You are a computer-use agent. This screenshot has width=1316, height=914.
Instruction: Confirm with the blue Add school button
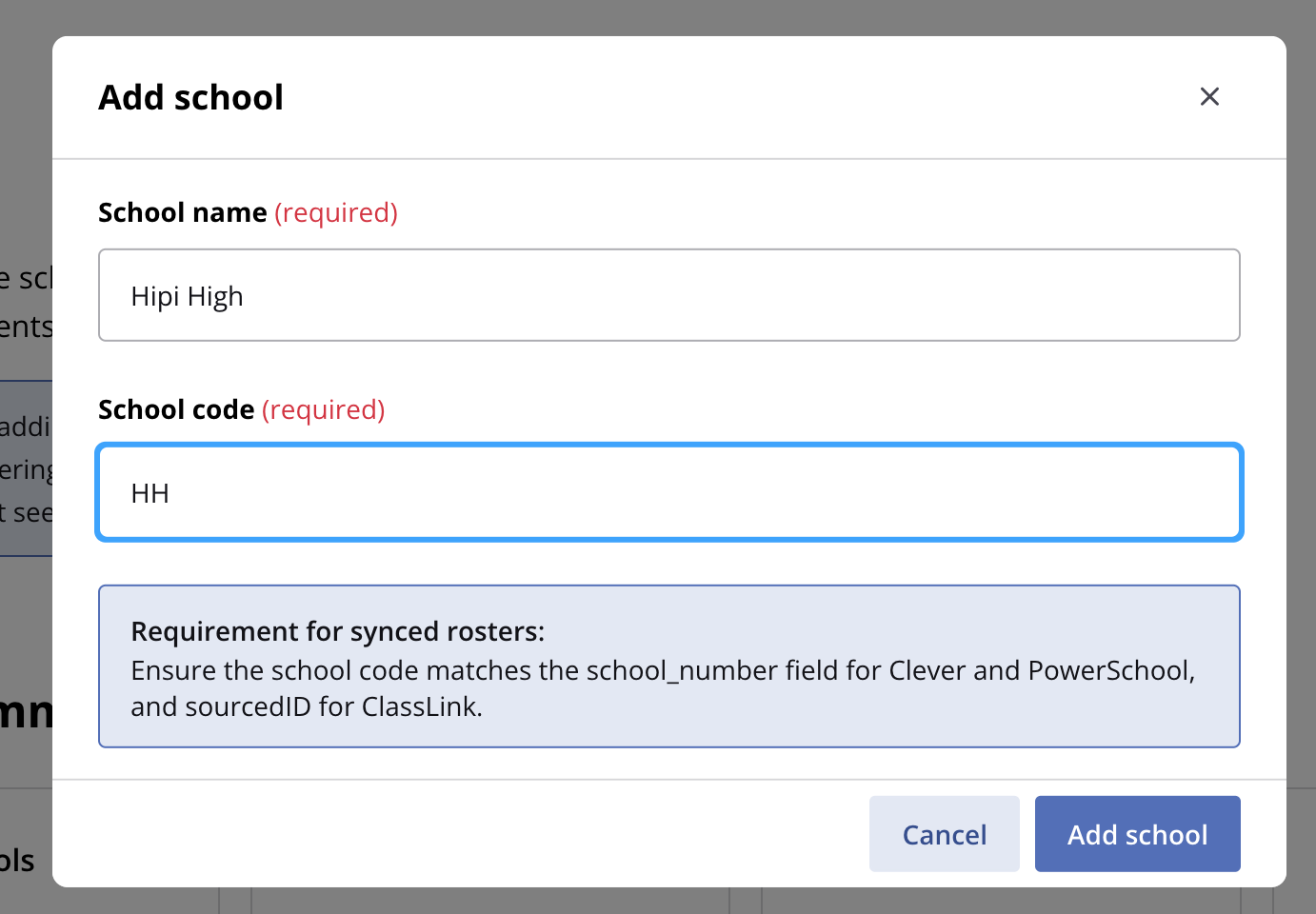(x=1137, y=834)
